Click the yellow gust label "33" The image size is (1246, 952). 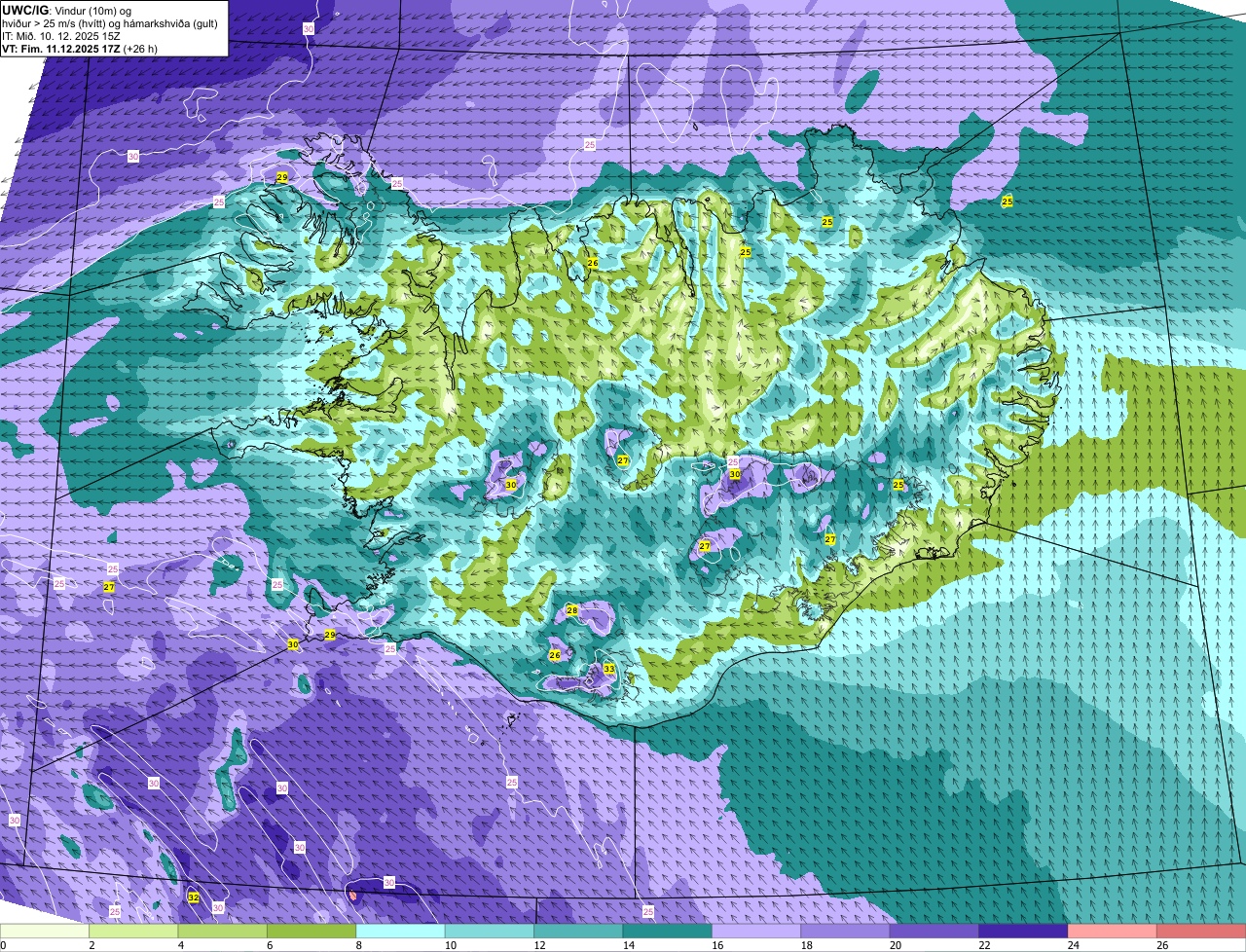pyautogui.click(x=609, y=669)
